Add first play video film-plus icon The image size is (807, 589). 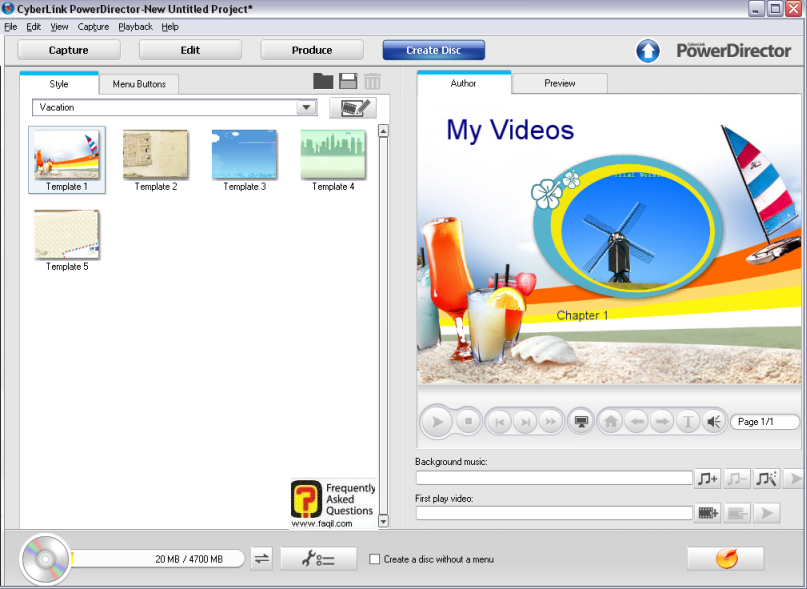click(708, 513)
